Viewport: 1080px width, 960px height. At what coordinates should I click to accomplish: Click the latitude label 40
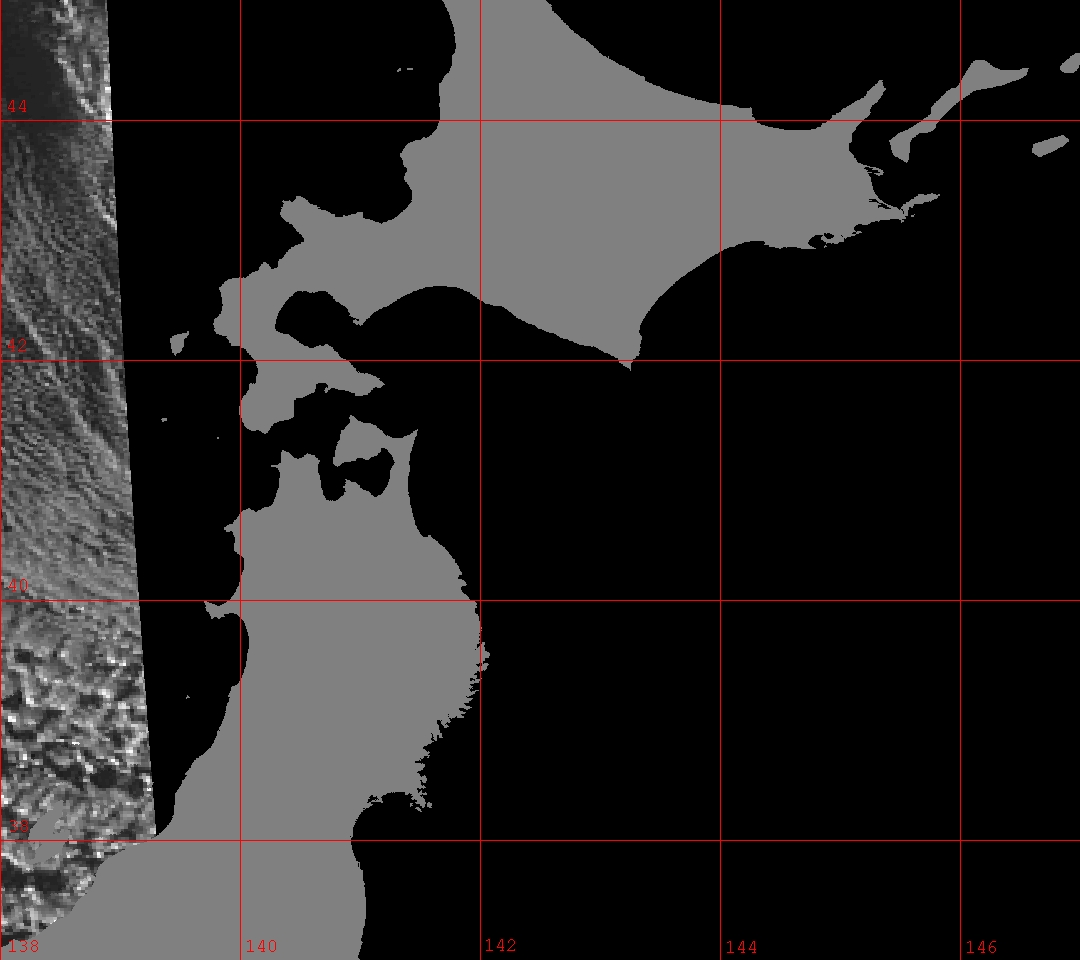(x=18, y=586)
